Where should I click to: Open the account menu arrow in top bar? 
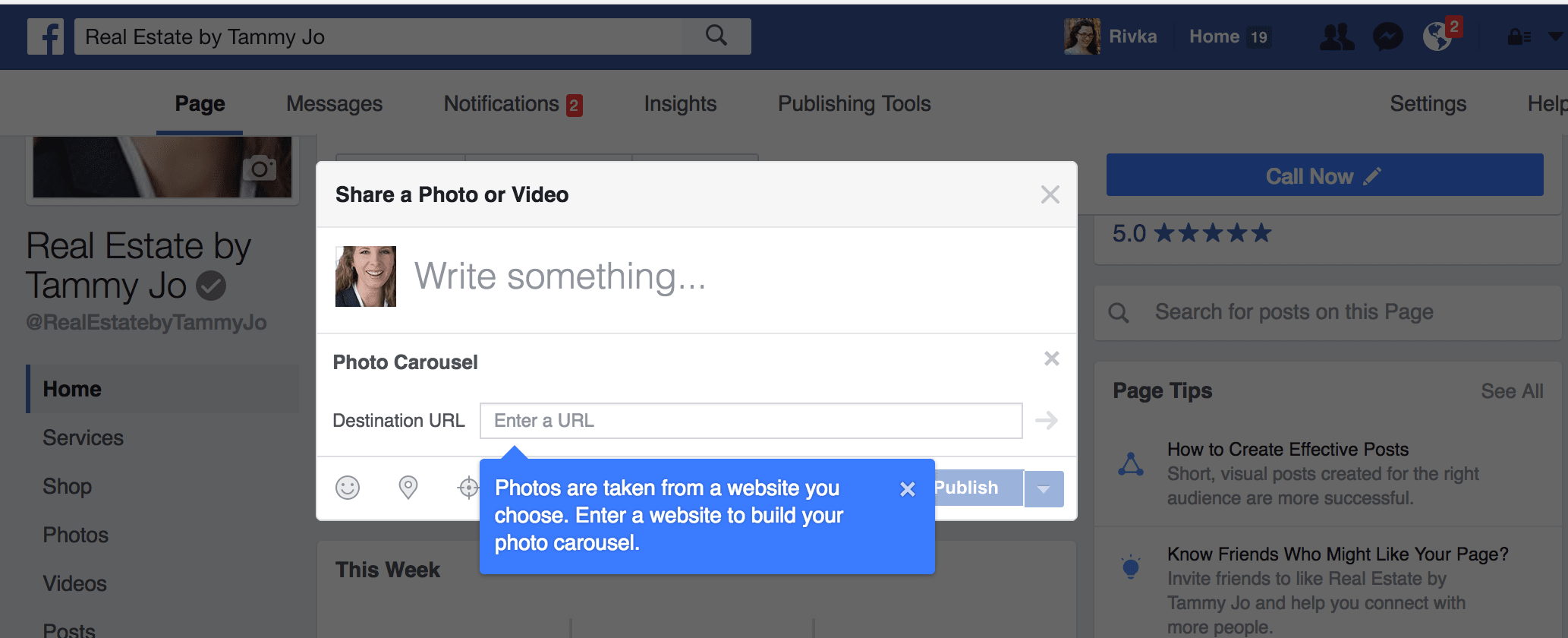(x=1555, y=36)
